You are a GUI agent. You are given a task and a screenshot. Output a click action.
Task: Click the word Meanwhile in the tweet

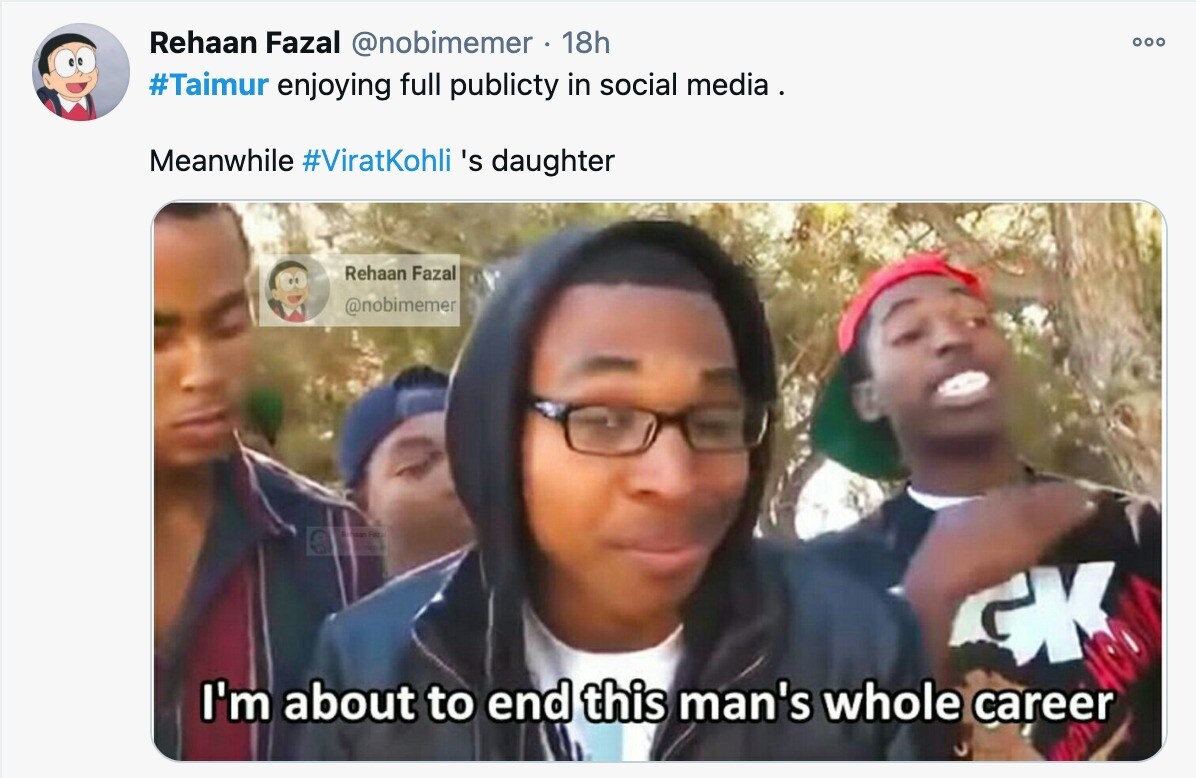click(x=221, y=161)
